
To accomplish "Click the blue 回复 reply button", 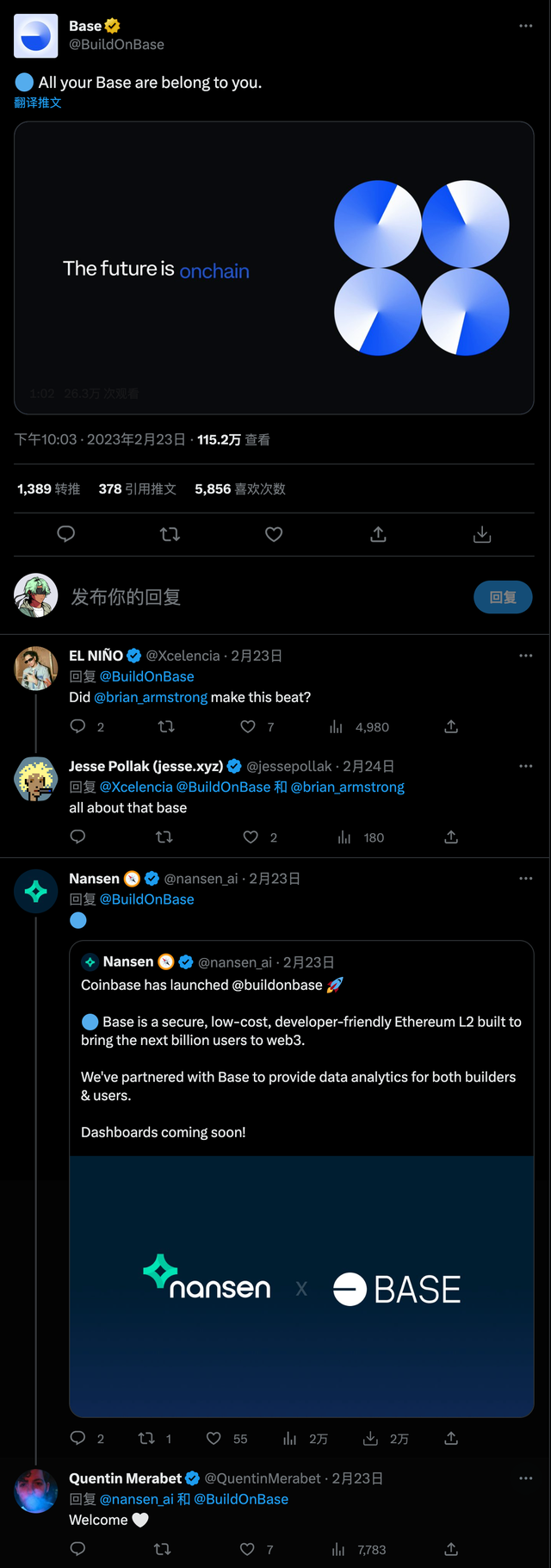I will pos(503,597).
